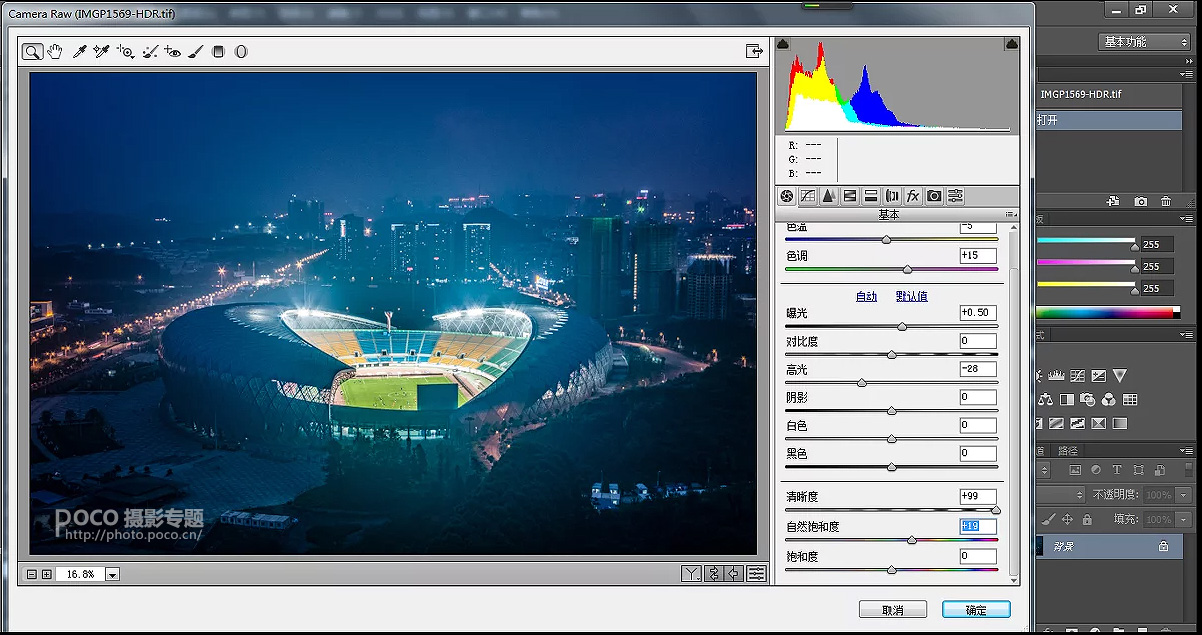The height and width of the screenshot is (635, 1202).
Task: Click the 曝光 exposure slider handle
Action: point(902,327)
